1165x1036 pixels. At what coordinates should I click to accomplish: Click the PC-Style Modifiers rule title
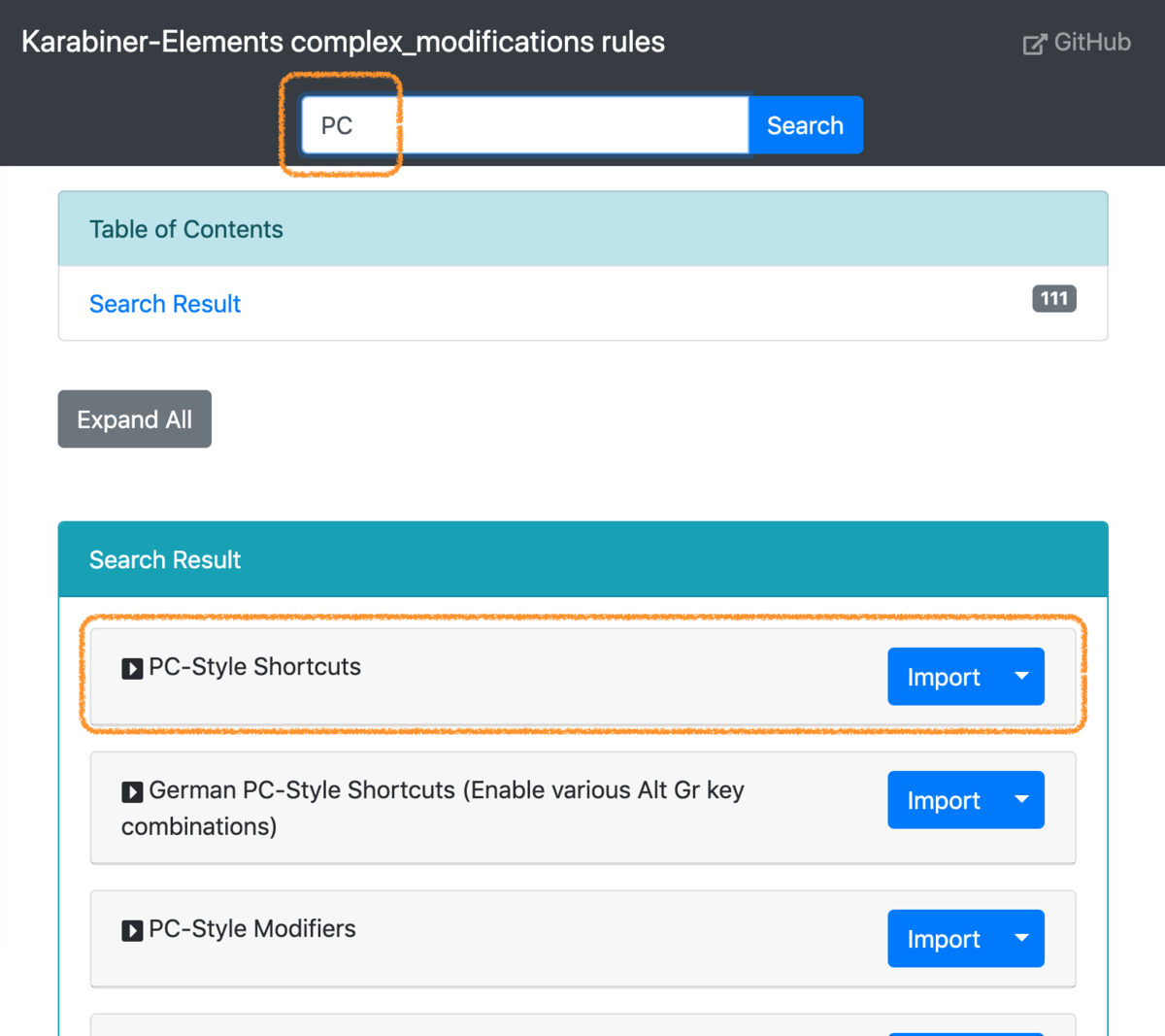point(252,929)
